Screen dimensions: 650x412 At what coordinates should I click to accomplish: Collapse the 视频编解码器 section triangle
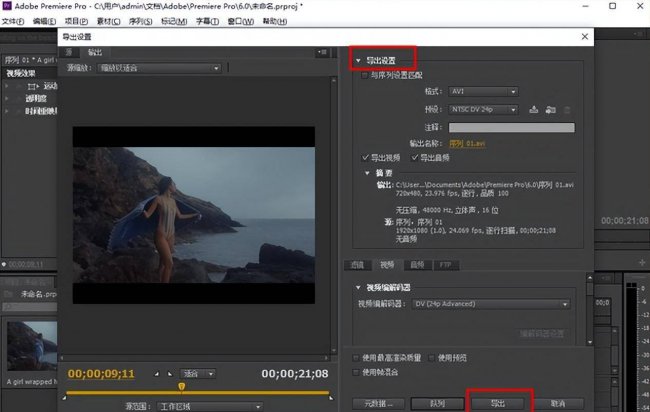(x=358, y=287)
